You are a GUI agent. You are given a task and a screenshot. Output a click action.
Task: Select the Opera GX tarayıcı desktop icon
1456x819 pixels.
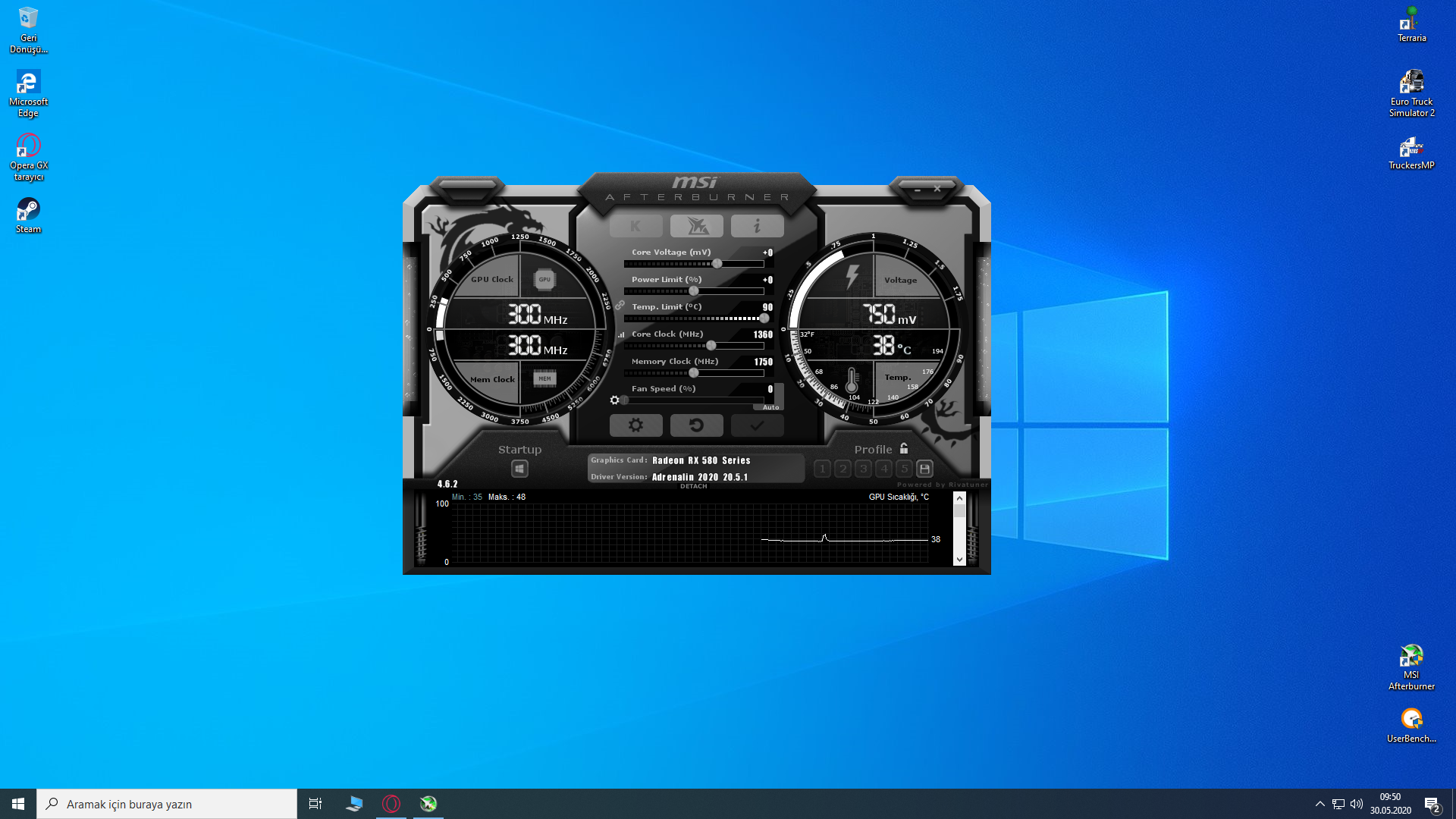pos(28,158)
